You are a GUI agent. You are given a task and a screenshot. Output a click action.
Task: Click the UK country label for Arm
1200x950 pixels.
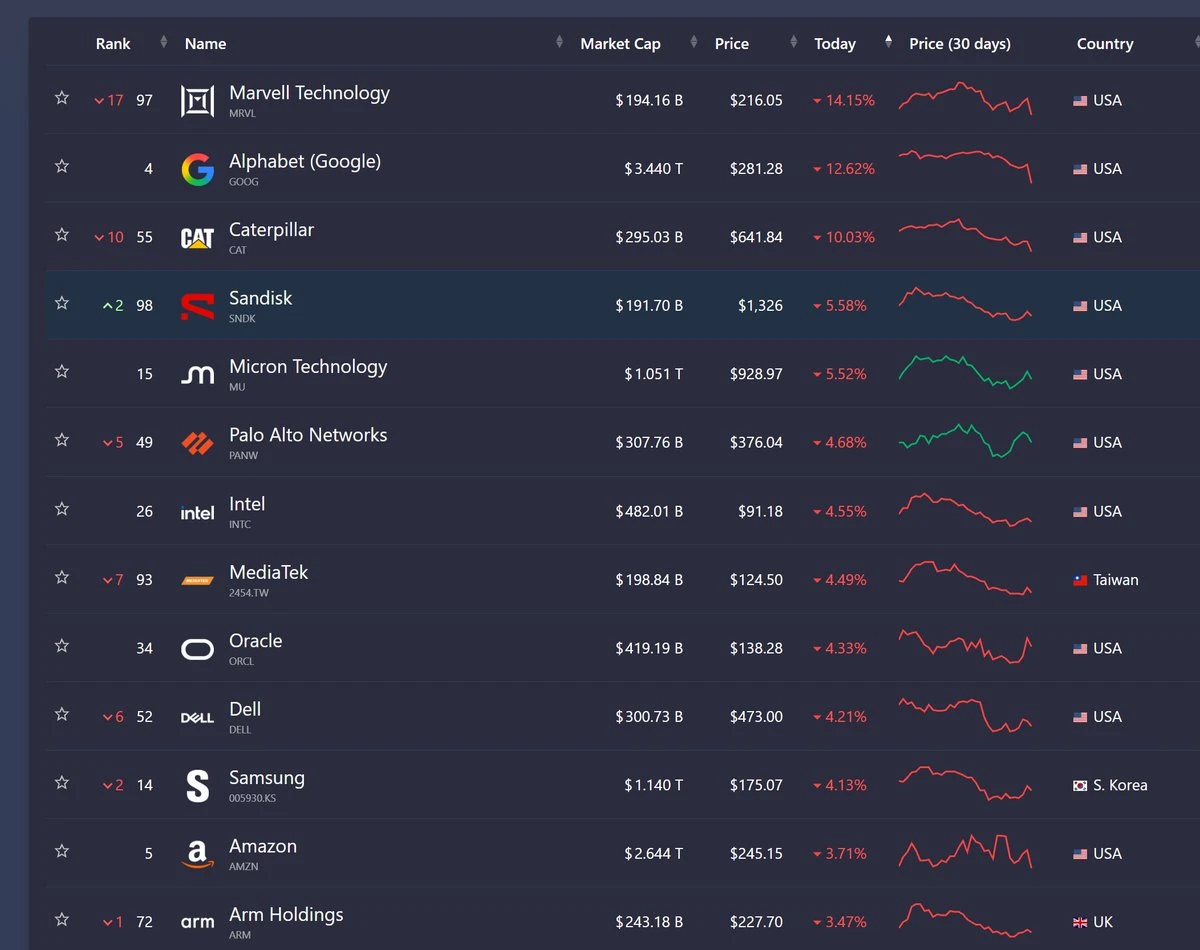(1103, 923)
